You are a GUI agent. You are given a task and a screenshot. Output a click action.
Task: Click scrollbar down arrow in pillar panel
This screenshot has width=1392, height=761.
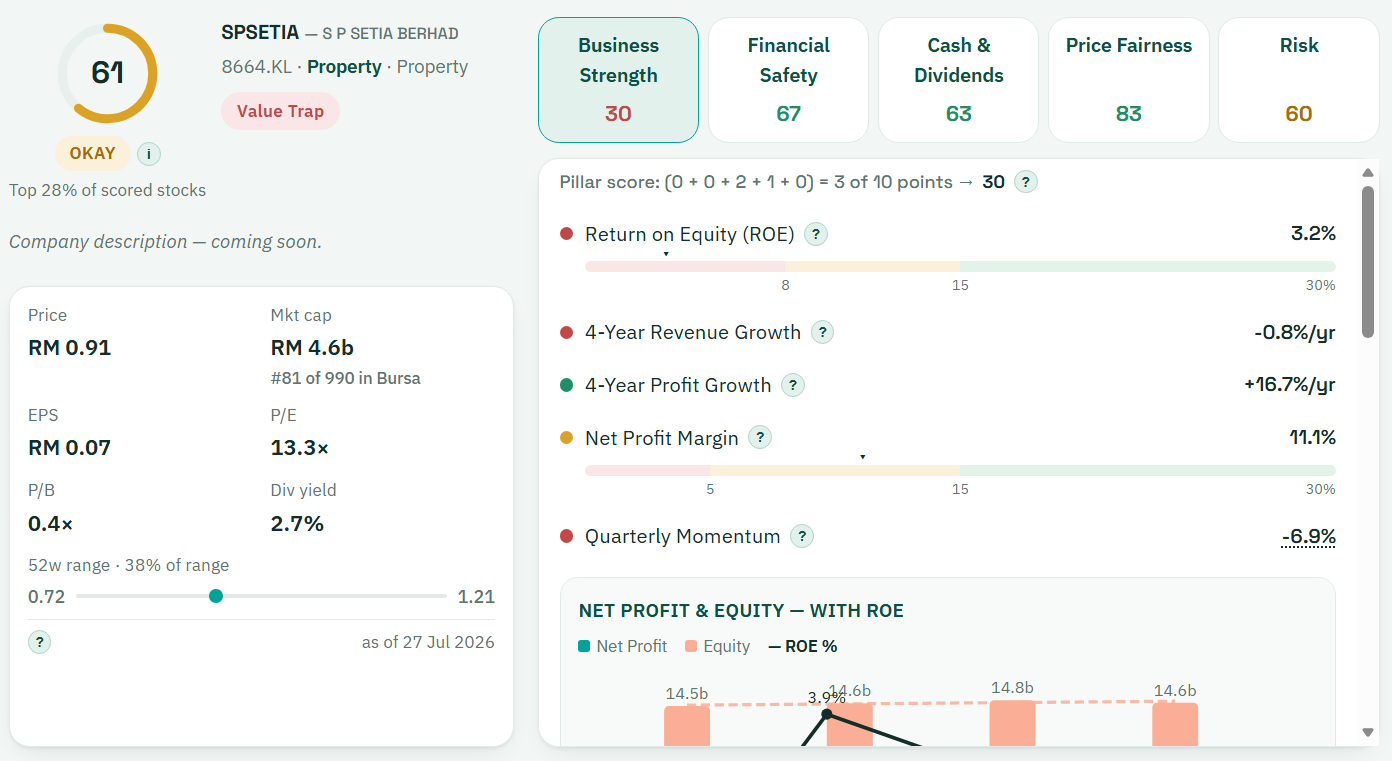[1368, 732]
